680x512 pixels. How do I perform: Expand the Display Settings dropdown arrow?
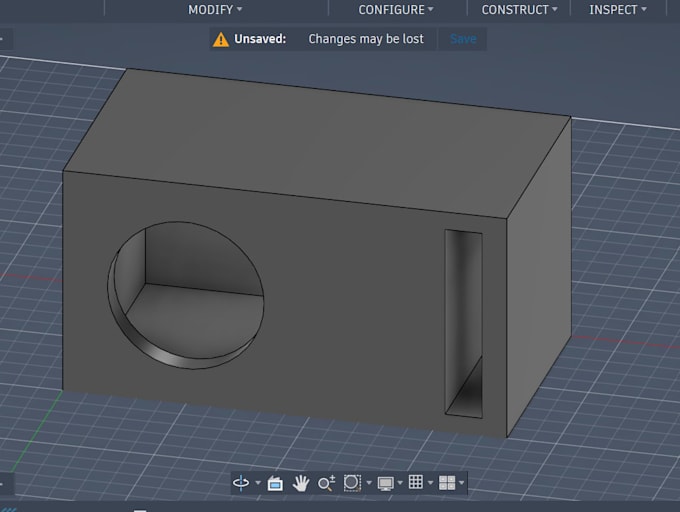point(400,483)
